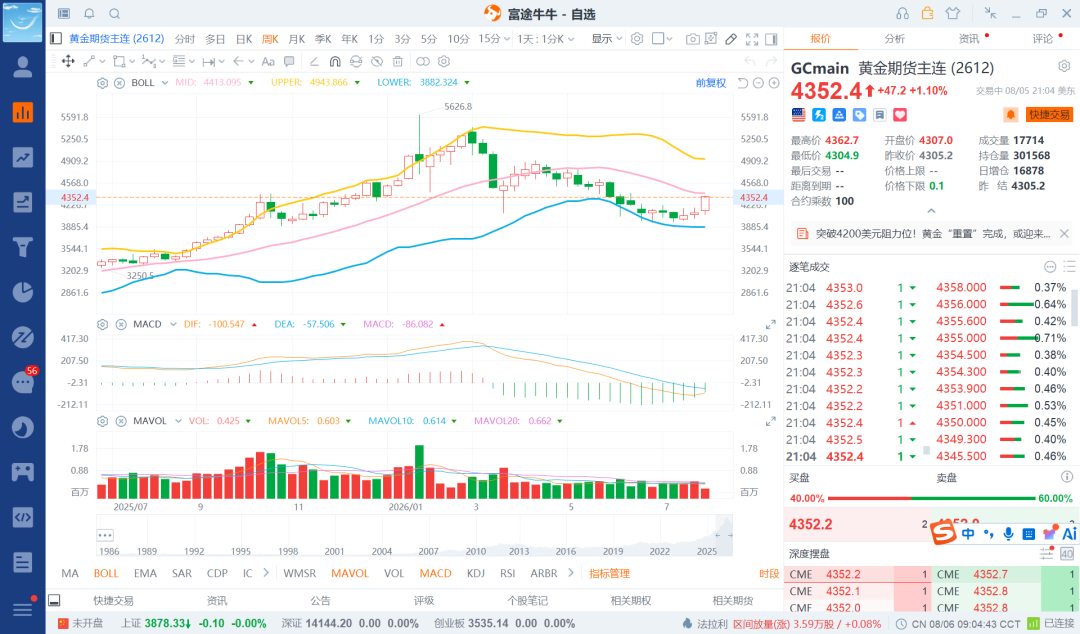Click the fullscreen chart icon

click(x=751, y=39)
